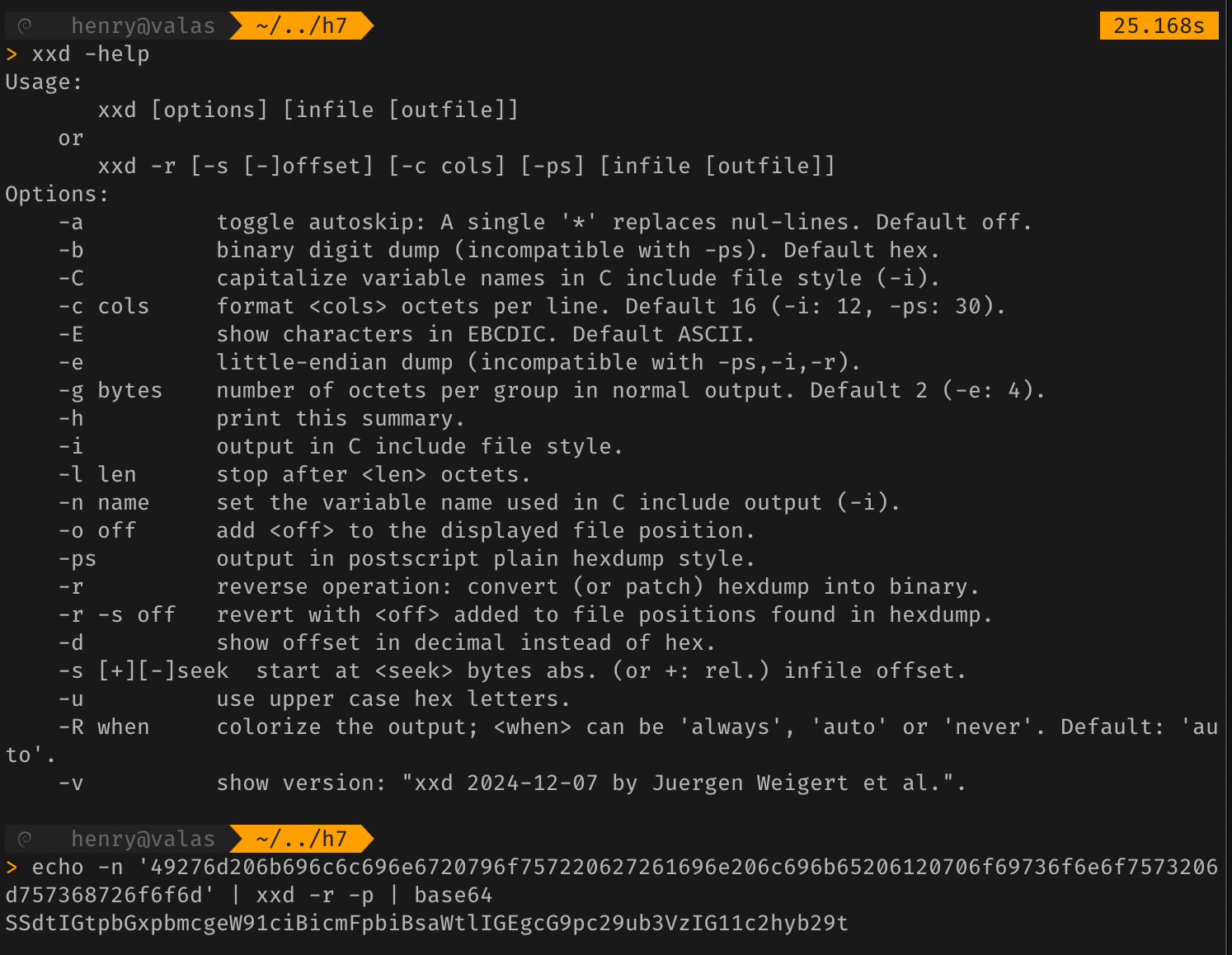The width and height of the screenshot is (1232, 955).
Task: Click the word base64 in the echo command
Action: tap(453, 896)
